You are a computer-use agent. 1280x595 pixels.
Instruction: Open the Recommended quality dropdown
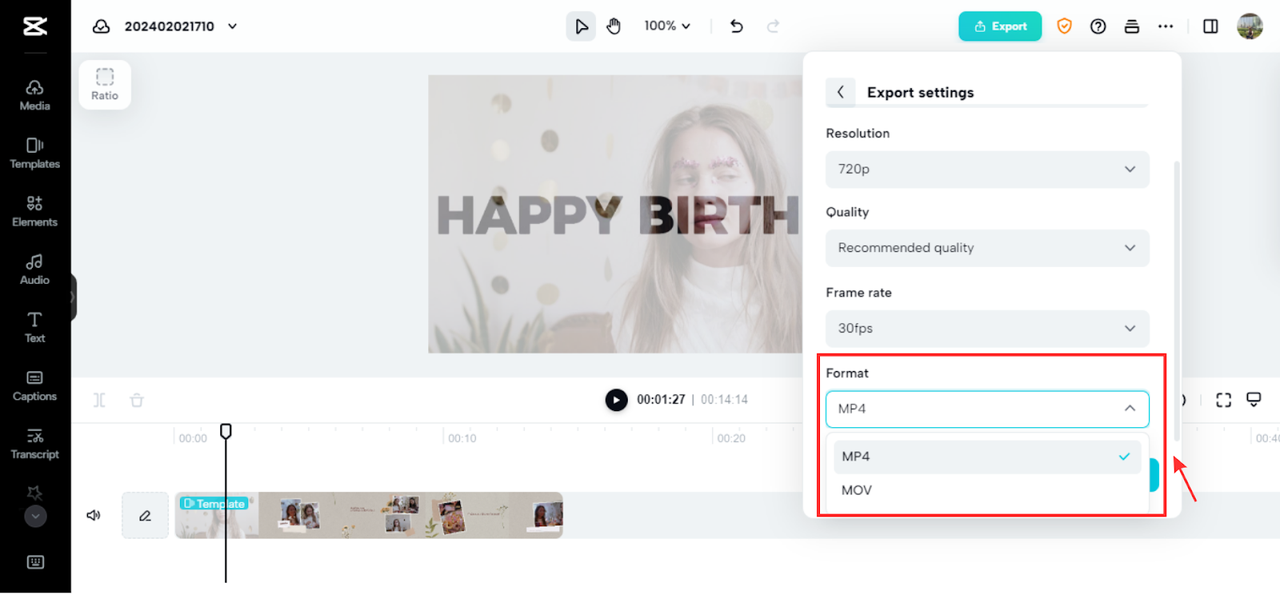tap(987, 248)
